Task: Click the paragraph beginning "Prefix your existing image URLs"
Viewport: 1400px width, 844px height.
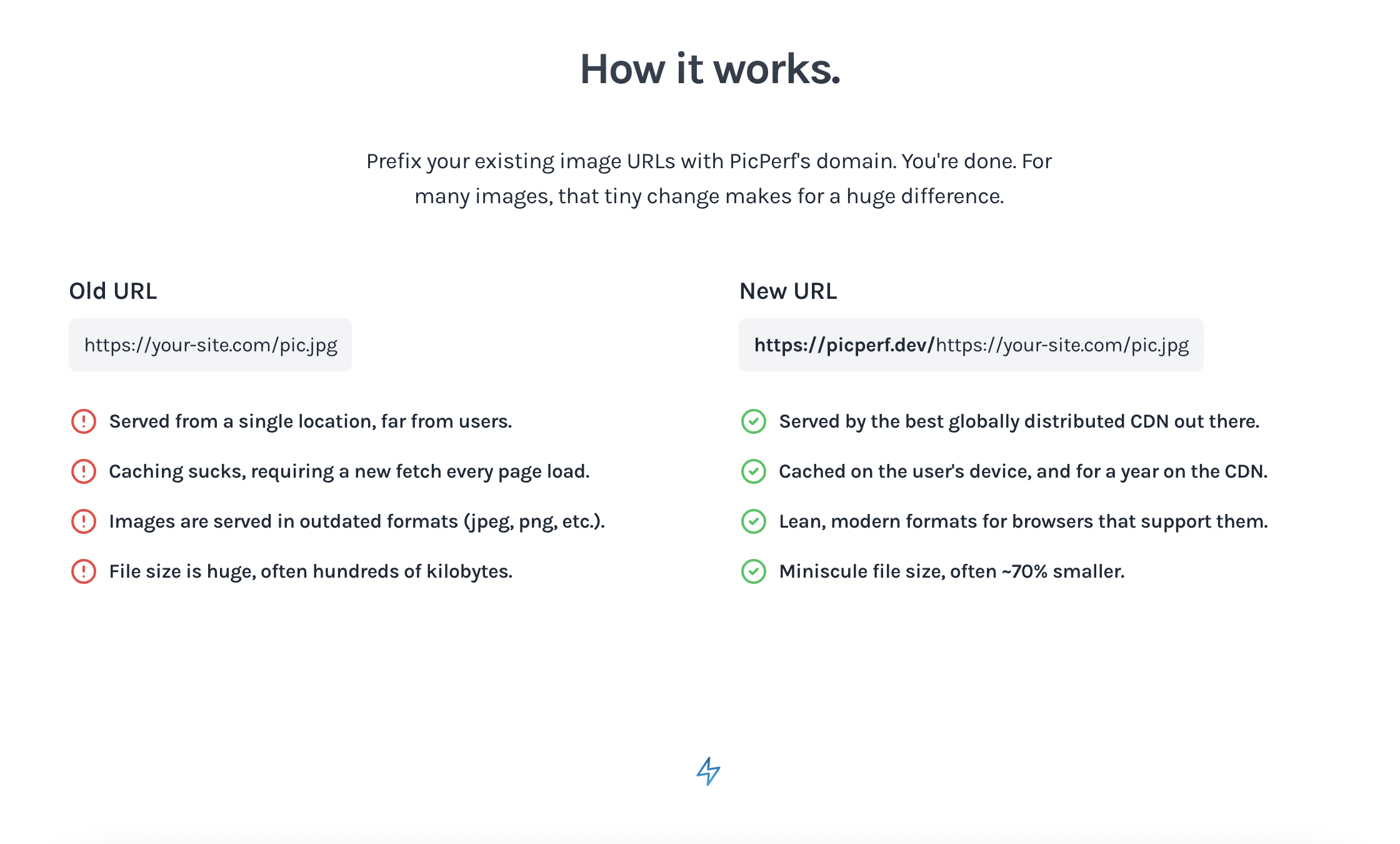Action: [709, 179]
